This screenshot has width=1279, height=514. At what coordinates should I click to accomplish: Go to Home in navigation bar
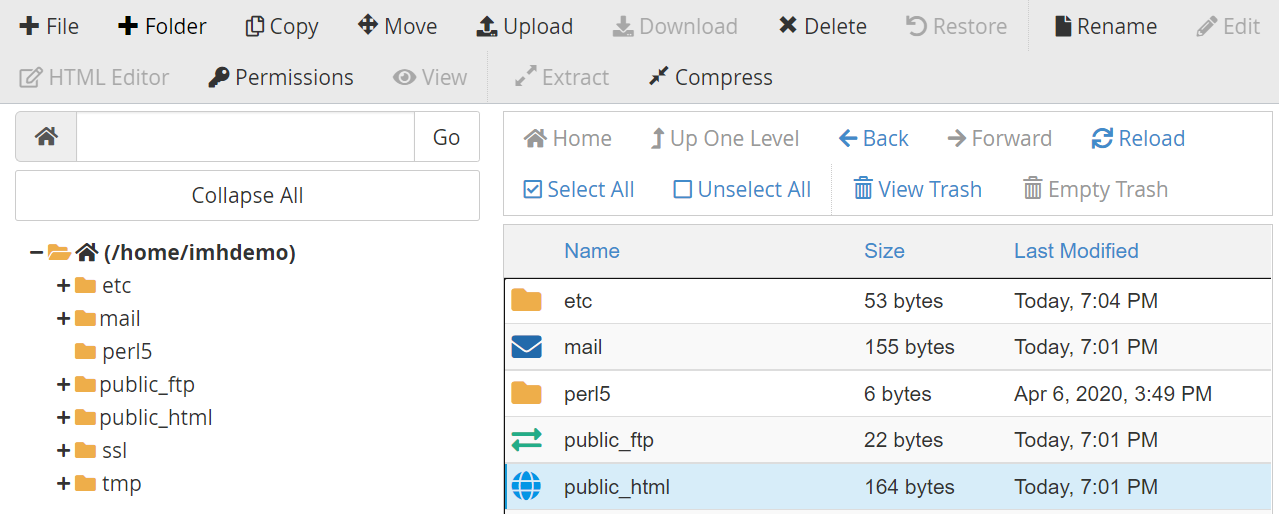(568, 138)
